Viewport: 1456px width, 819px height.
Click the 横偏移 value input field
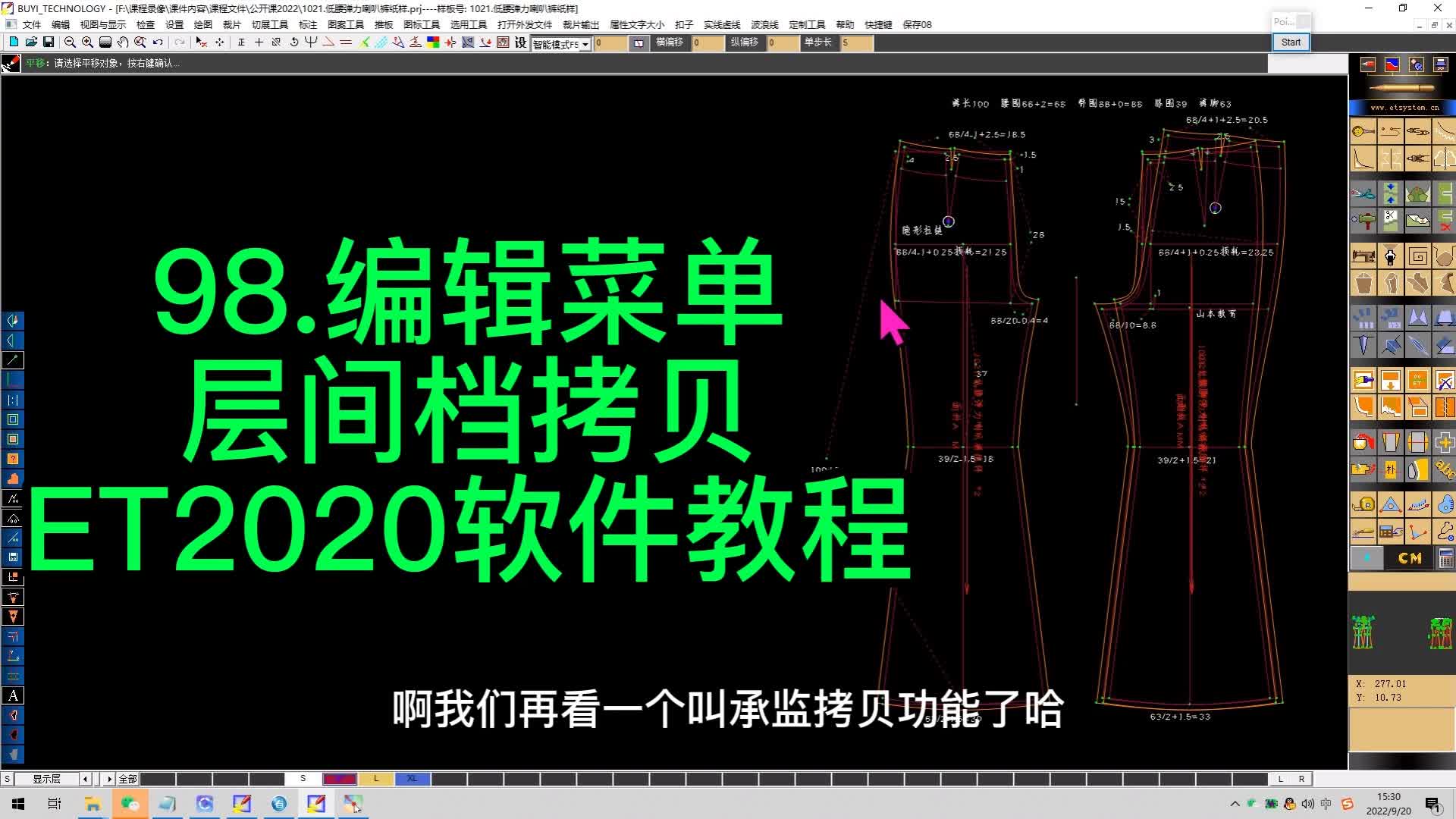tap(708, 43)
